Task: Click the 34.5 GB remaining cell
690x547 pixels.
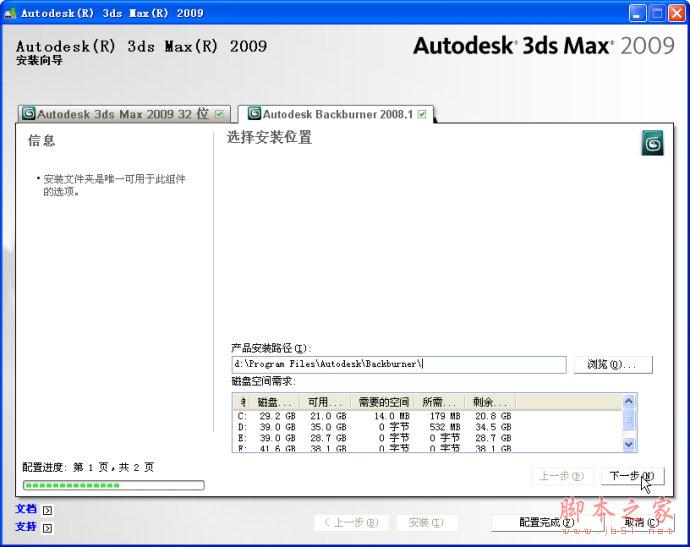Action: (x=493, y=427)
